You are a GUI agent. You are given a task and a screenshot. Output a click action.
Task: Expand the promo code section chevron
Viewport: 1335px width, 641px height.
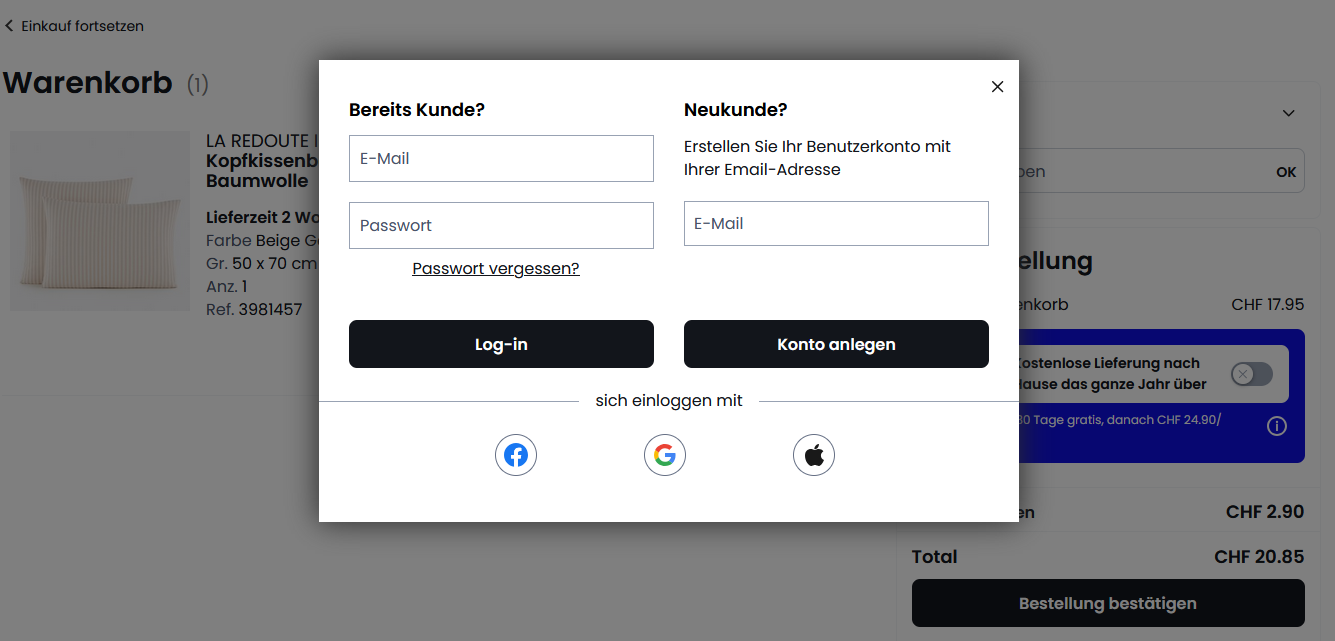tap(1288, 113)
